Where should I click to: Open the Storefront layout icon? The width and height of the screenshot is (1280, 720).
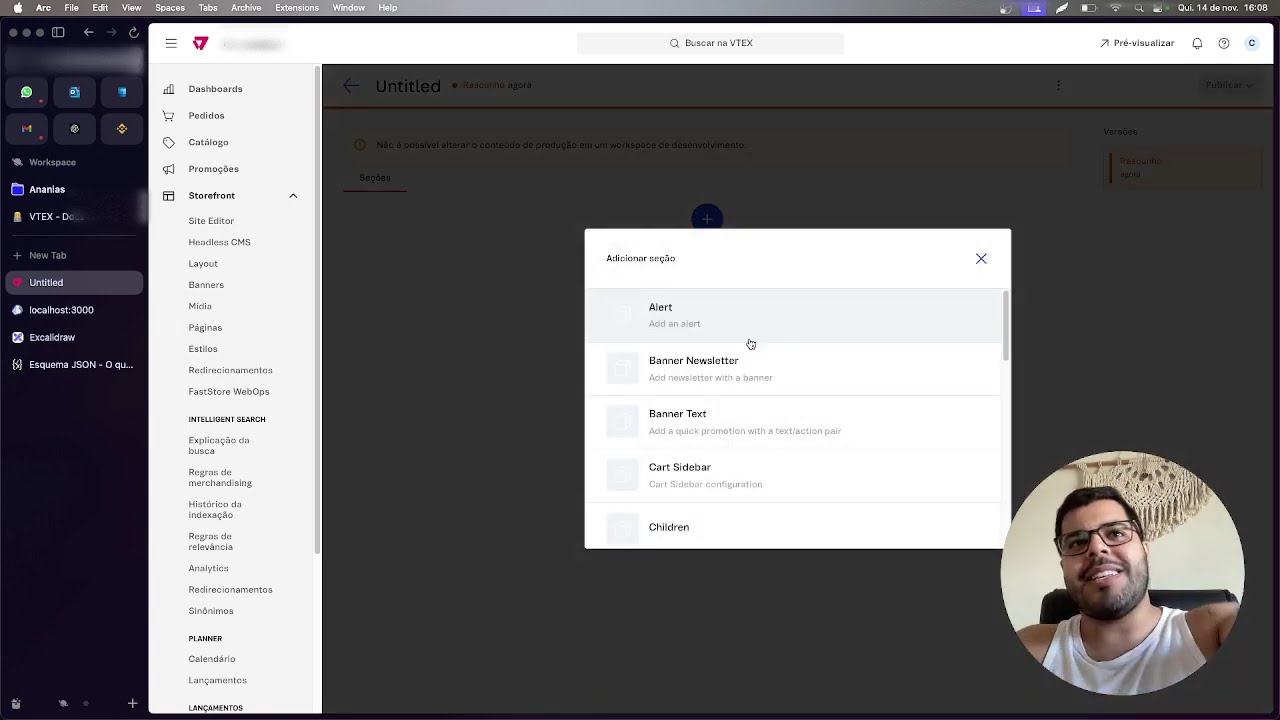[x=168, y=196]
